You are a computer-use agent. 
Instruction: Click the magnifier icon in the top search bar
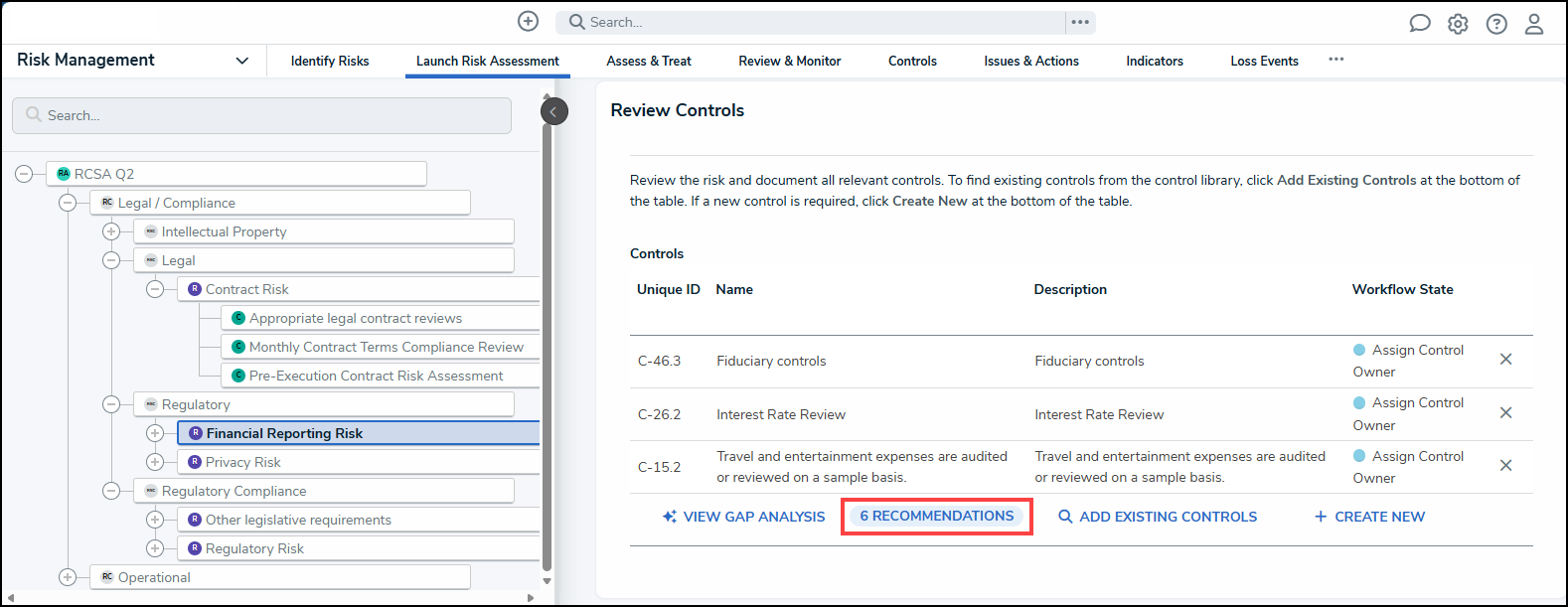click(x=576, y=22)
